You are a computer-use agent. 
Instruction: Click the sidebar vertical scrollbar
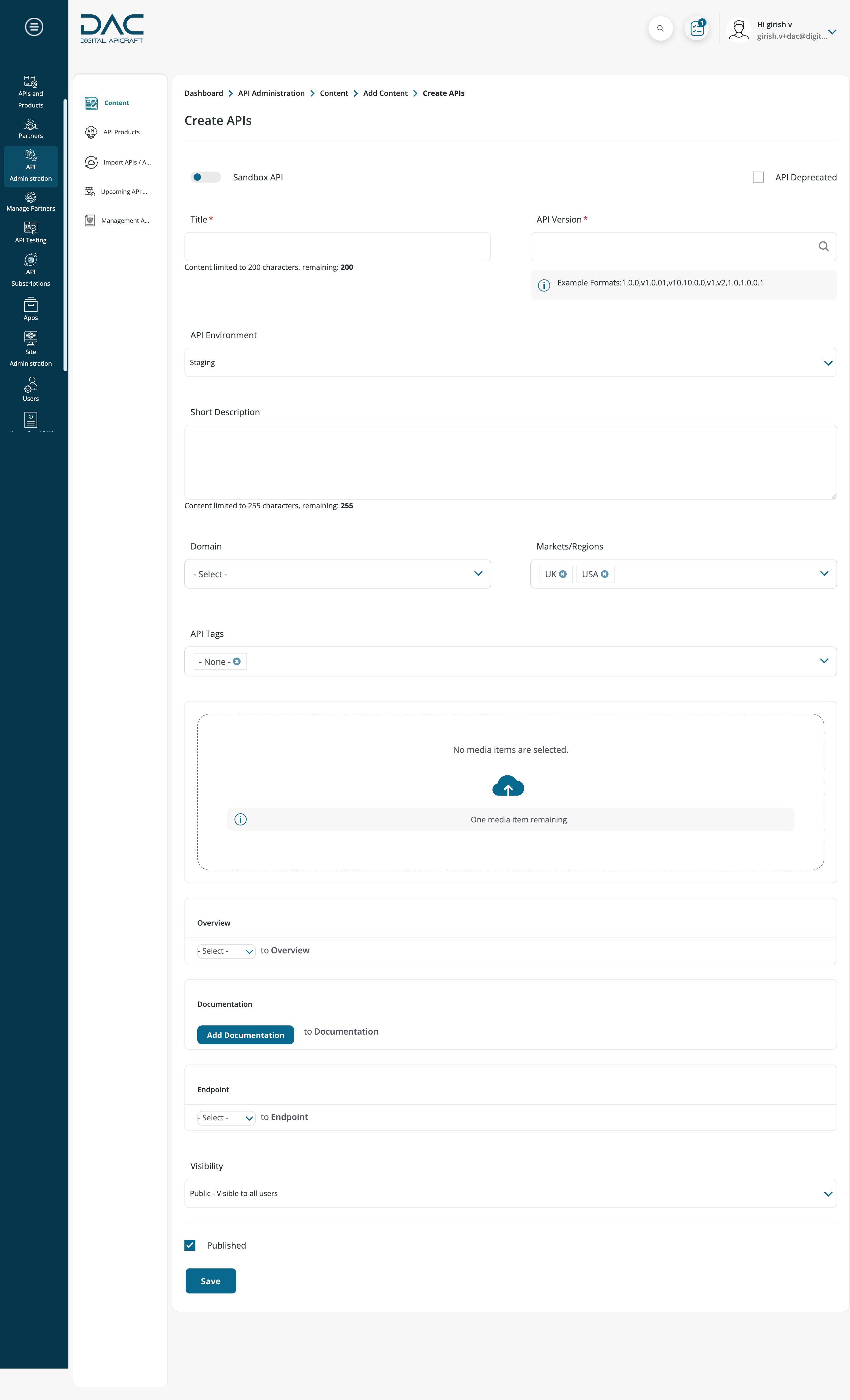tap(65, 235)
